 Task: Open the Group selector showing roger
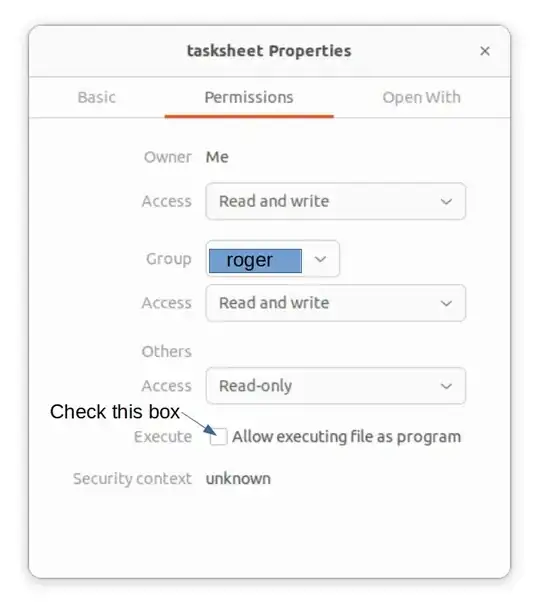pos(273,259)
